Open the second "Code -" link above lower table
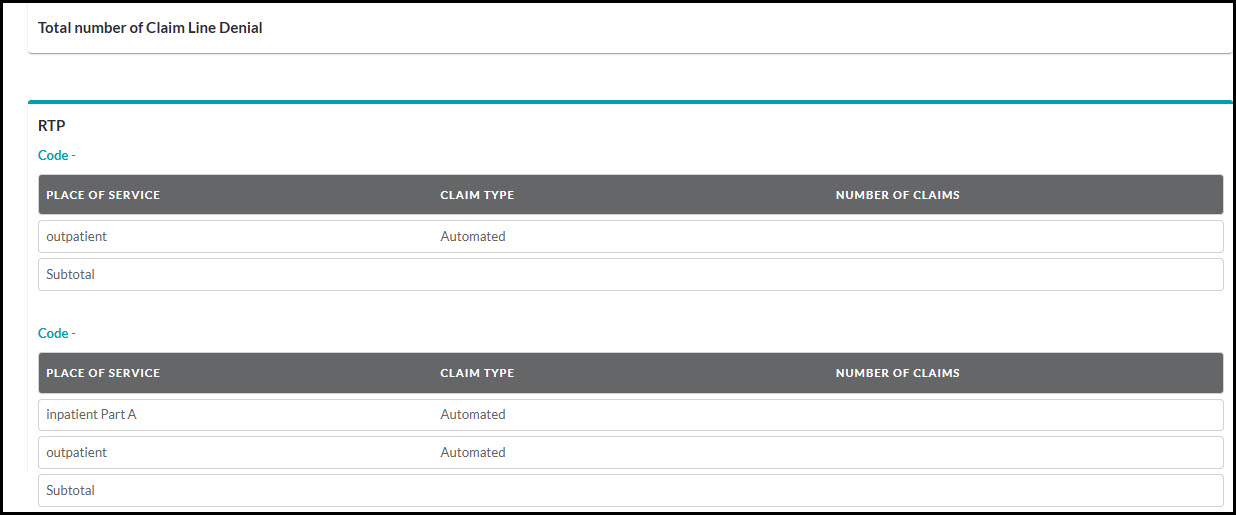This screenshot has width=1236, height=515. [x=56, y=333]
